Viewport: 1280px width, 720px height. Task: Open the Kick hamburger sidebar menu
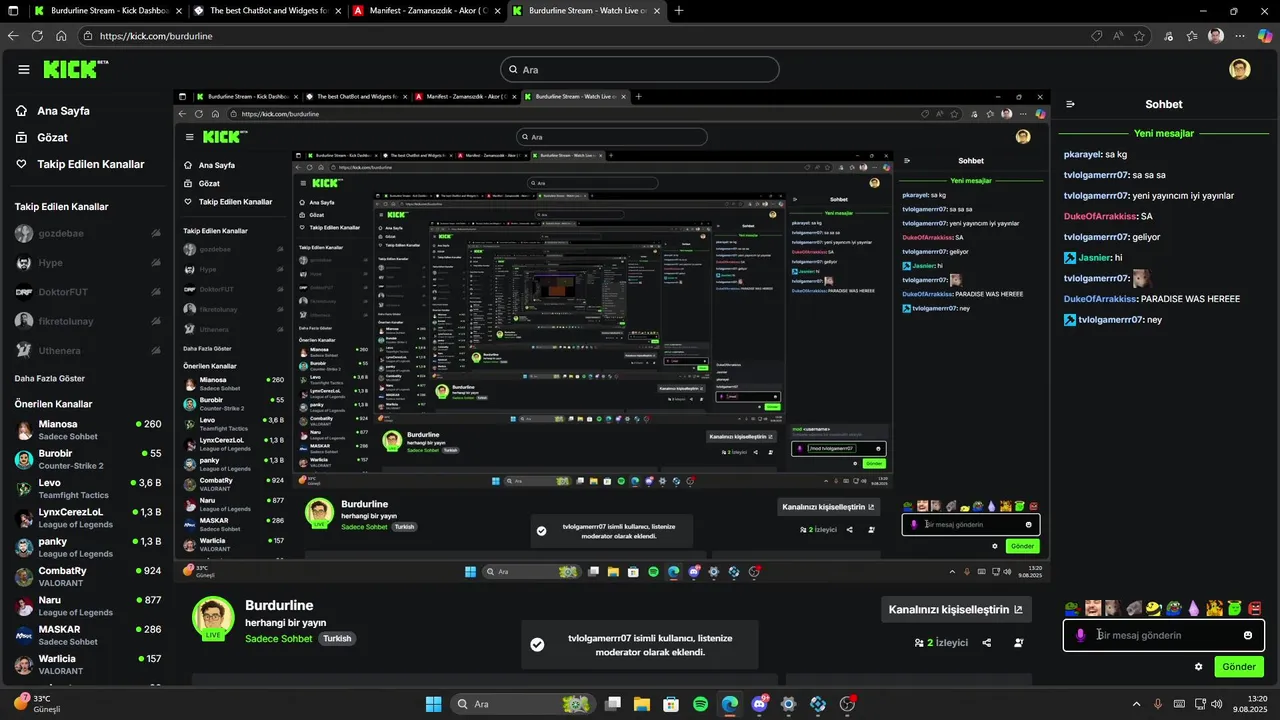point(24,69)
